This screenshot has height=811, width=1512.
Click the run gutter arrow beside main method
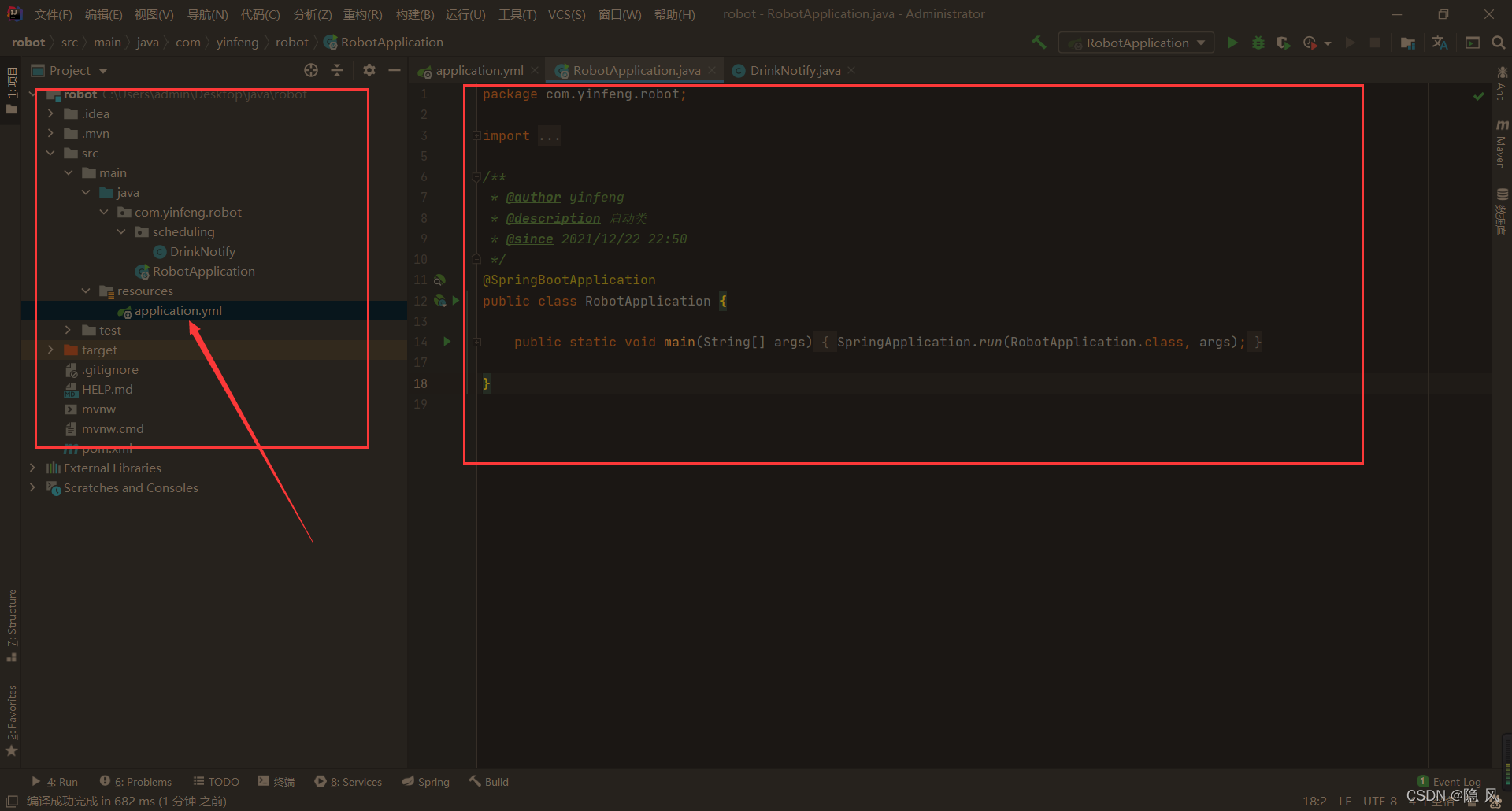pyautogui.click(x=447, y=342)
